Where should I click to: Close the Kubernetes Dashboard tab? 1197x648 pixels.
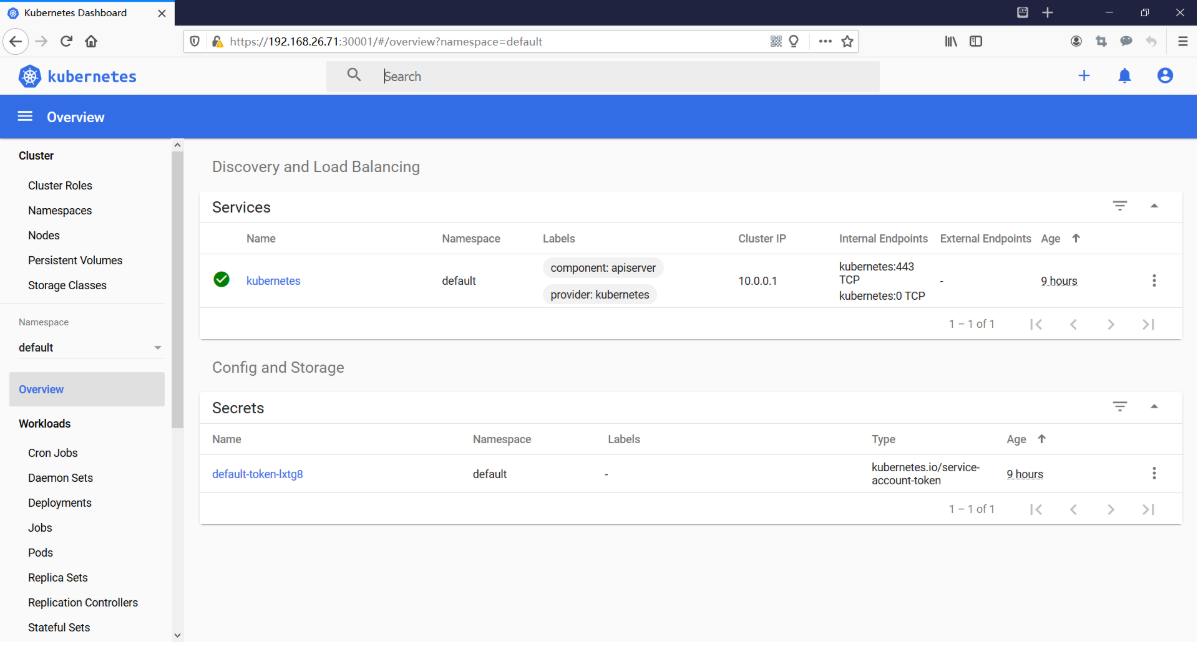point(162,13)
